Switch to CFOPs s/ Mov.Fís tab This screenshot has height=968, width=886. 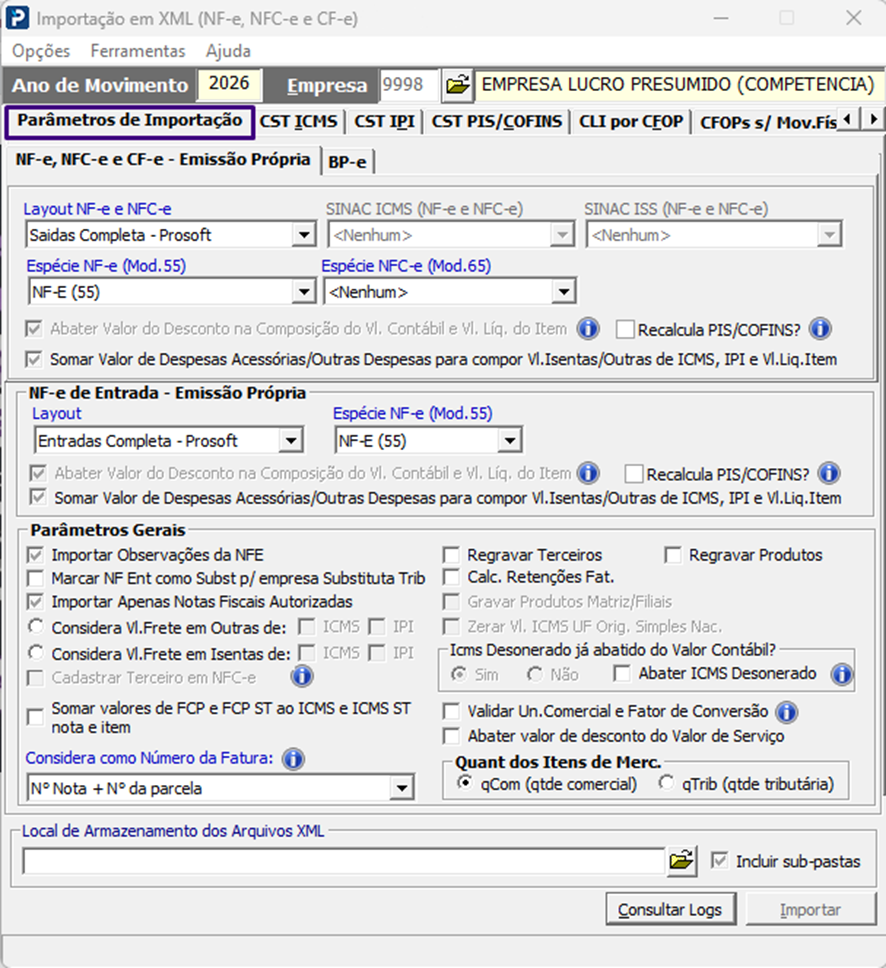pos(768,122)
